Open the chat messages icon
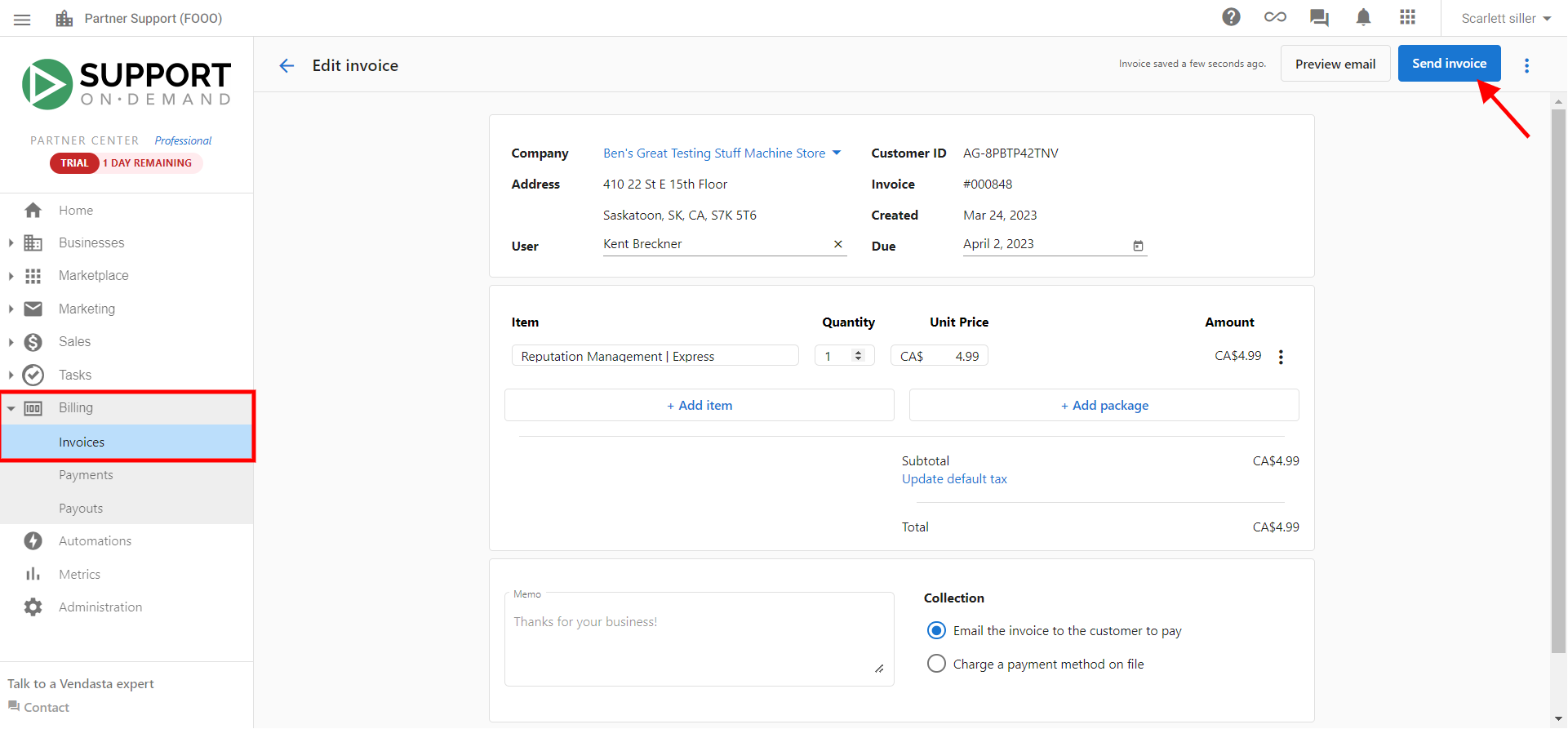The height and width of the screenshot is (729, 1568). (x=1319, y=17)
